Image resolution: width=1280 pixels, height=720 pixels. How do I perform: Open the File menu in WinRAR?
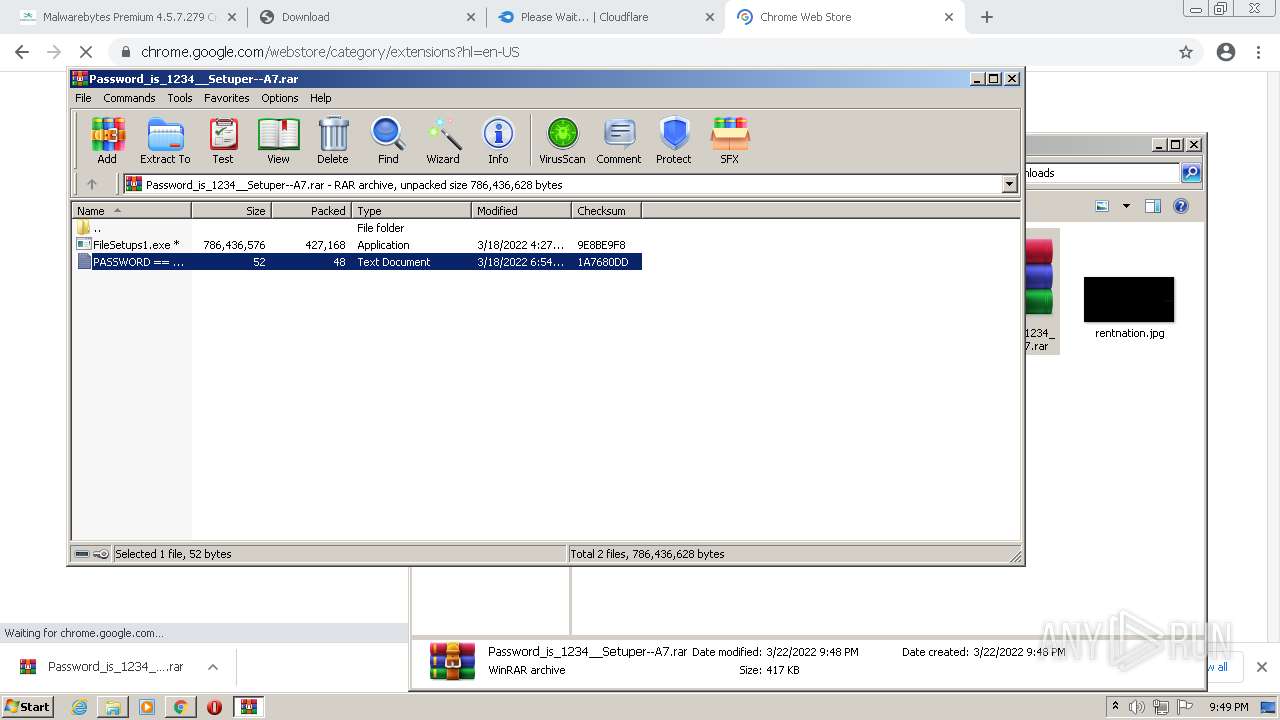point(83,98)
